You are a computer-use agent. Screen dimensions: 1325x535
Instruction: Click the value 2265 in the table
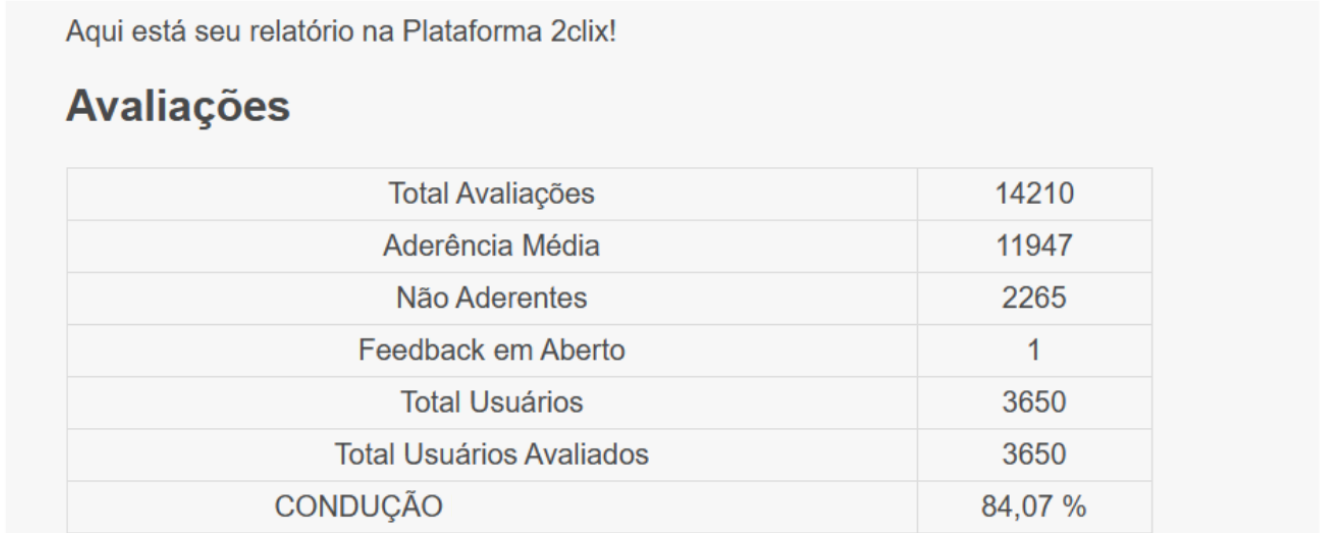(1035, 298)
